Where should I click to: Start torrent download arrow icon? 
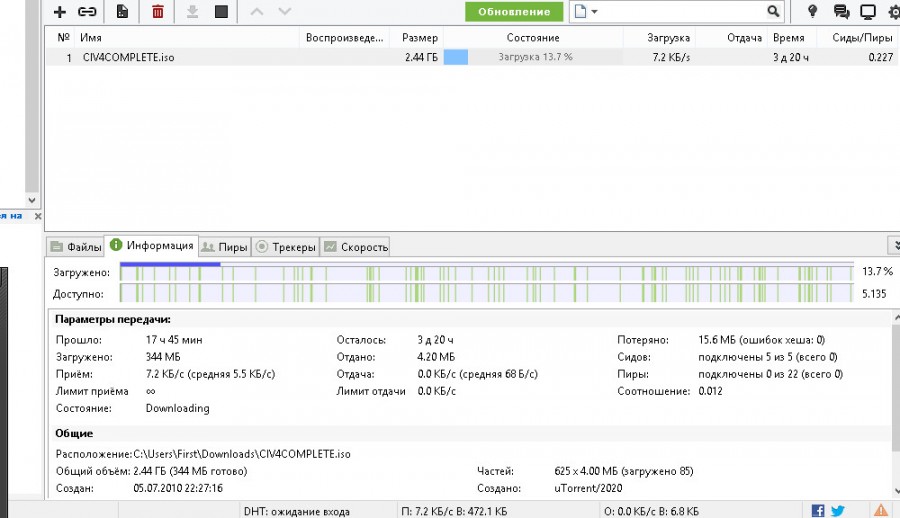(192, 11)
